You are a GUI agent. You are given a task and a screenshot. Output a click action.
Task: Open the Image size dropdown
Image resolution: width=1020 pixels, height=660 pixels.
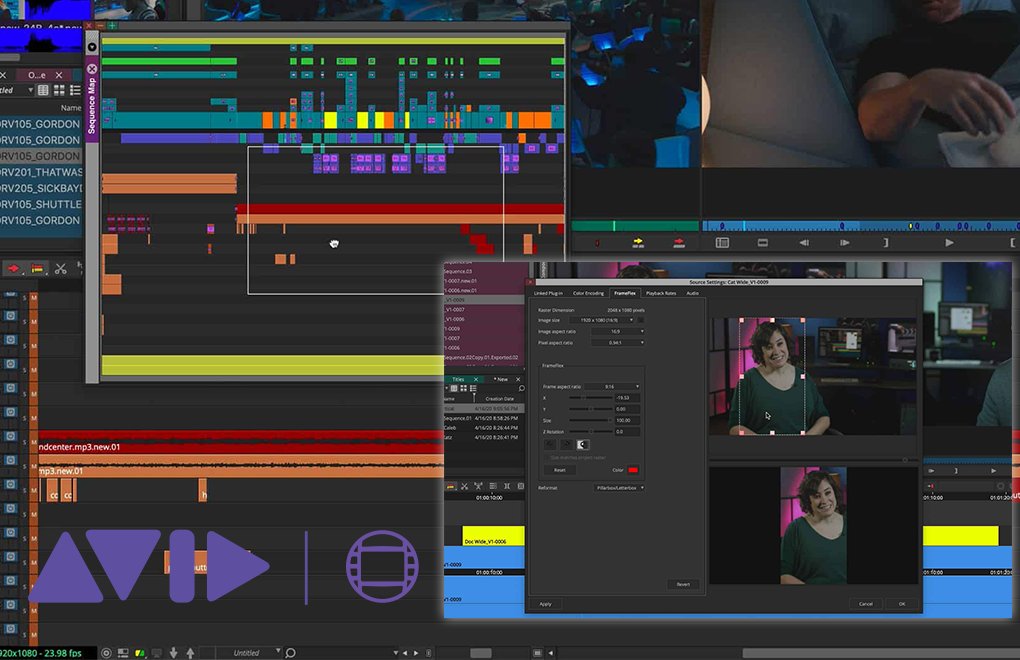click(602, 320)
